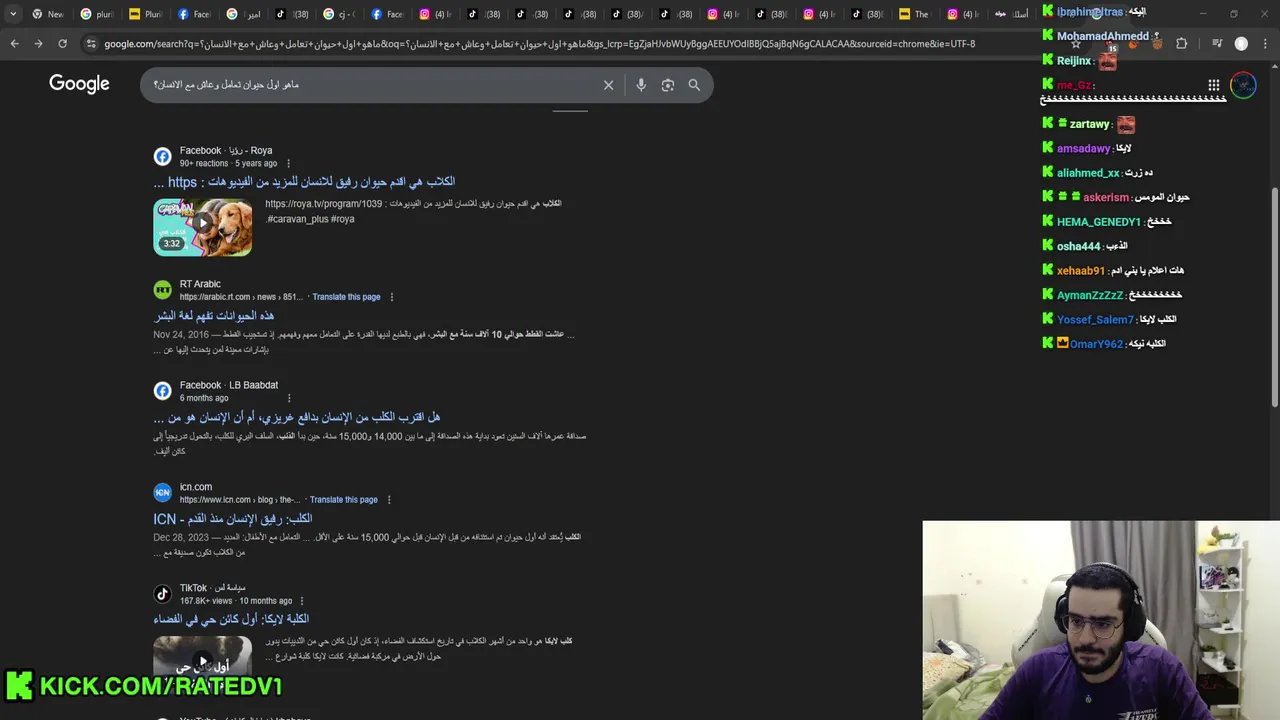Click the 'icn.com' site name
Screen dimensions: 1280x720
pos(196,487)
